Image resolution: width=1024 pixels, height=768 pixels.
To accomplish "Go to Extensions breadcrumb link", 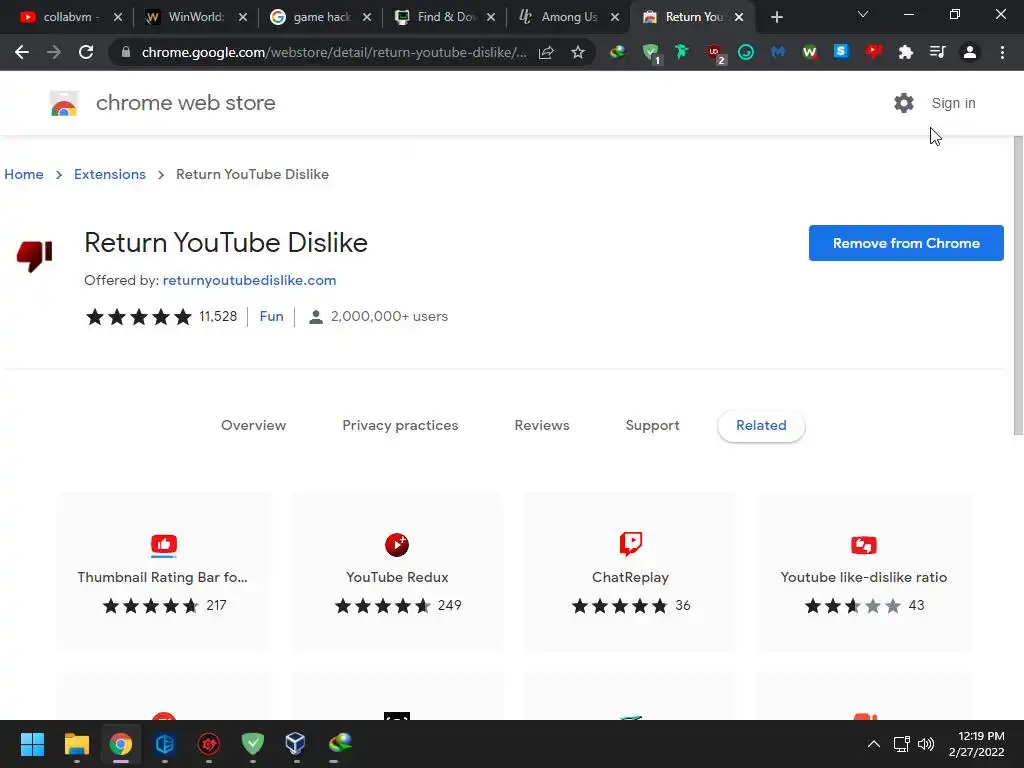I will coord(110,174).
